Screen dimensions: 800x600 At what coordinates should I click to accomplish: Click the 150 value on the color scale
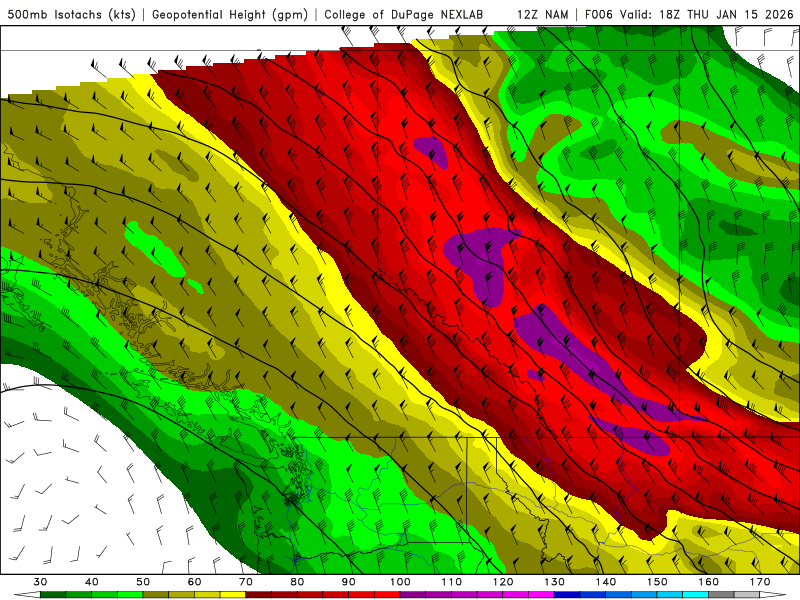click(657, 582)
